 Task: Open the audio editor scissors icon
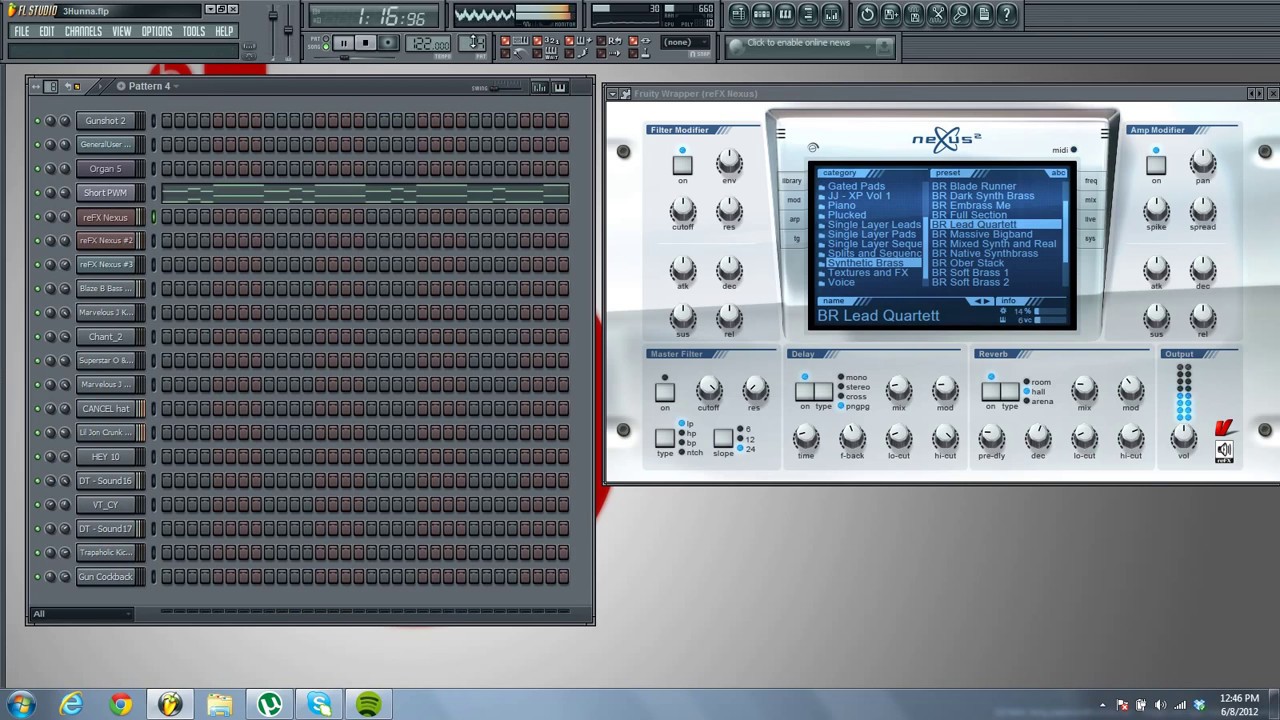[x=937, y=14]
